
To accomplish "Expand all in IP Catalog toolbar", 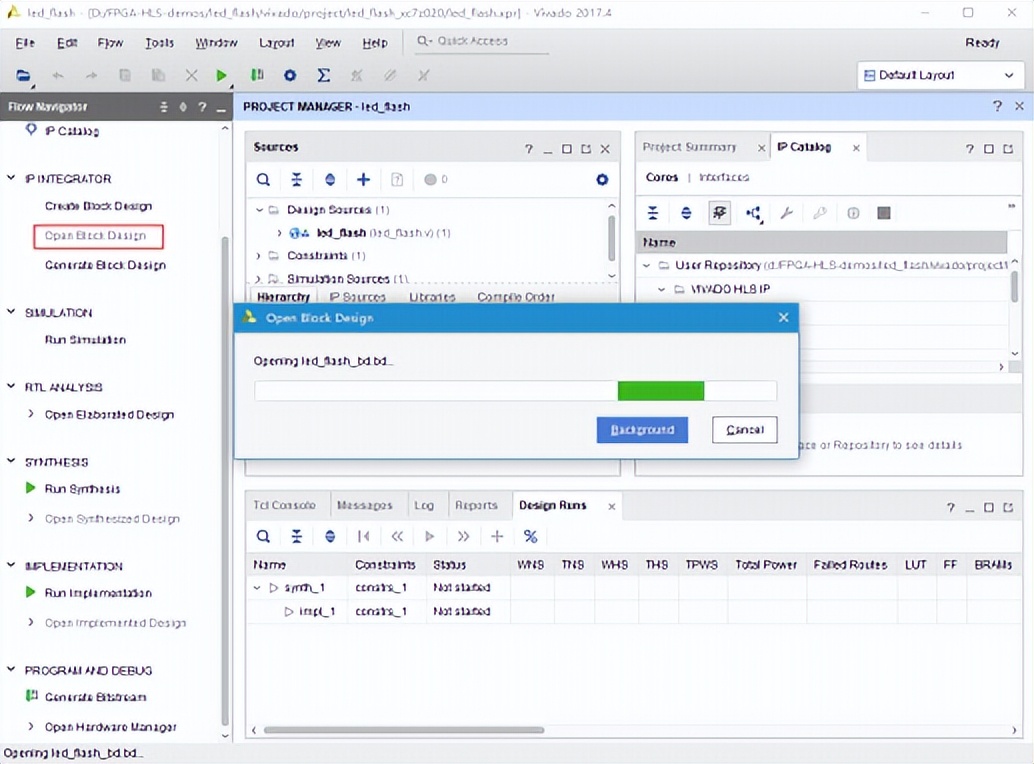I will click(x=686, y=213).
